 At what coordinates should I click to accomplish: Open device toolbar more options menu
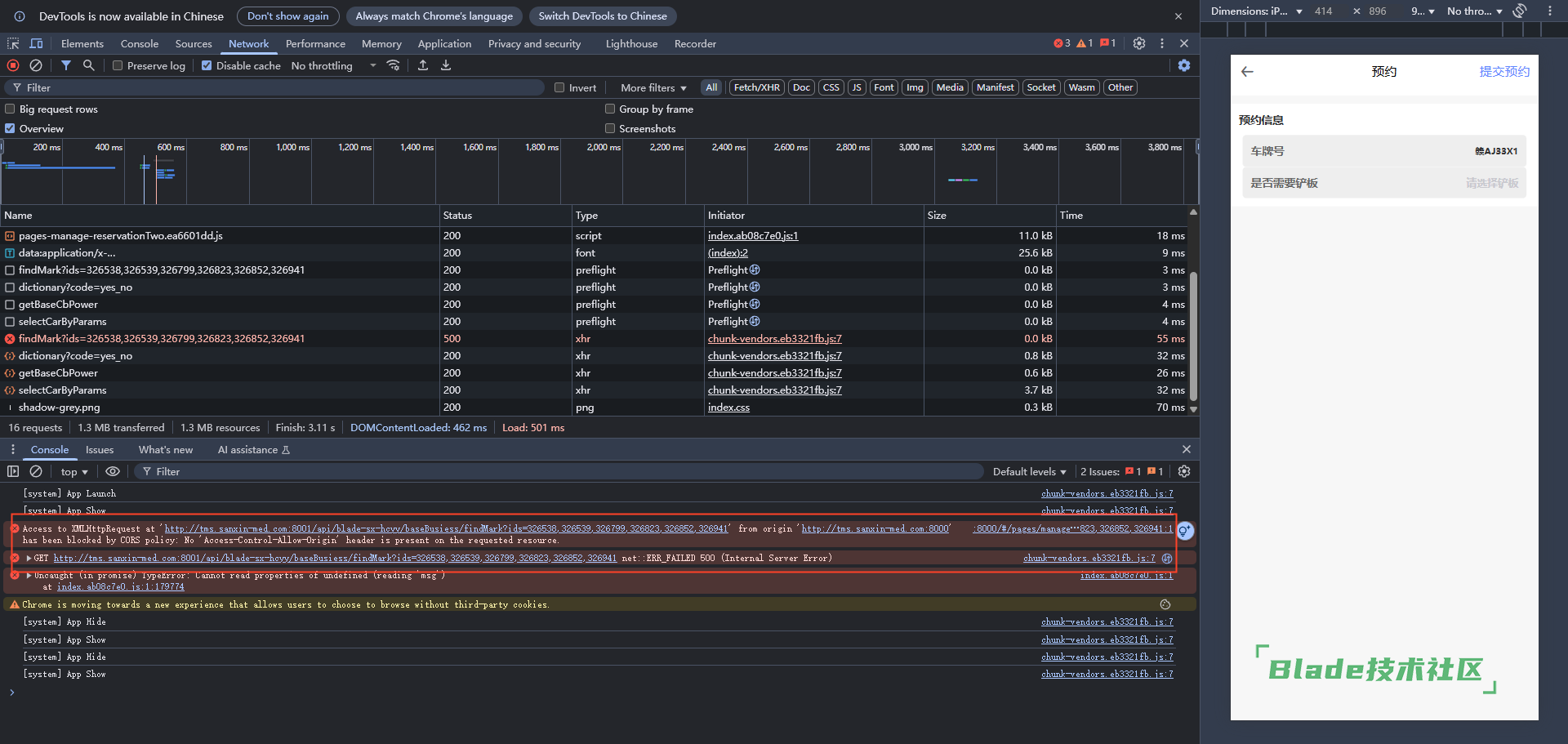1550,11
